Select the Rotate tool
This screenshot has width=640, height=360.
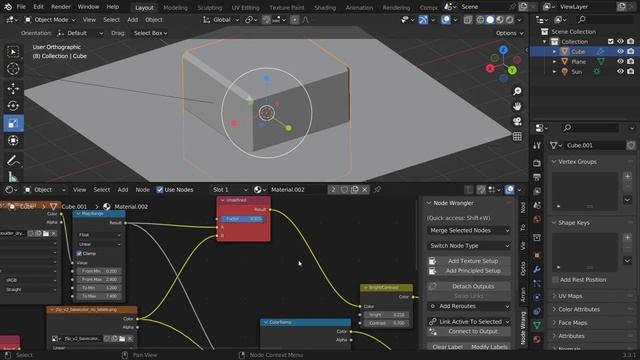coord(13,106)
